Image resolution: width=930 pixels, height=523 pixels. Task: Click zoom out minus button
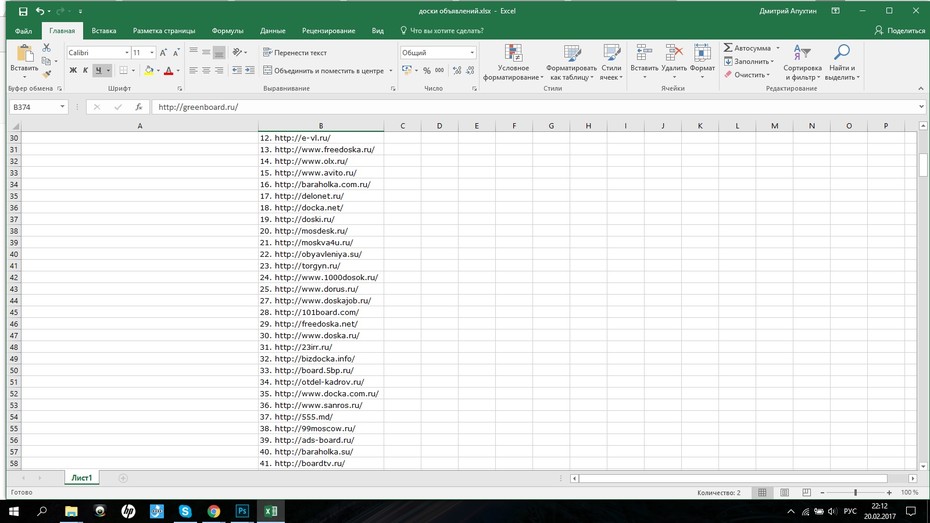tap(822, 493)
